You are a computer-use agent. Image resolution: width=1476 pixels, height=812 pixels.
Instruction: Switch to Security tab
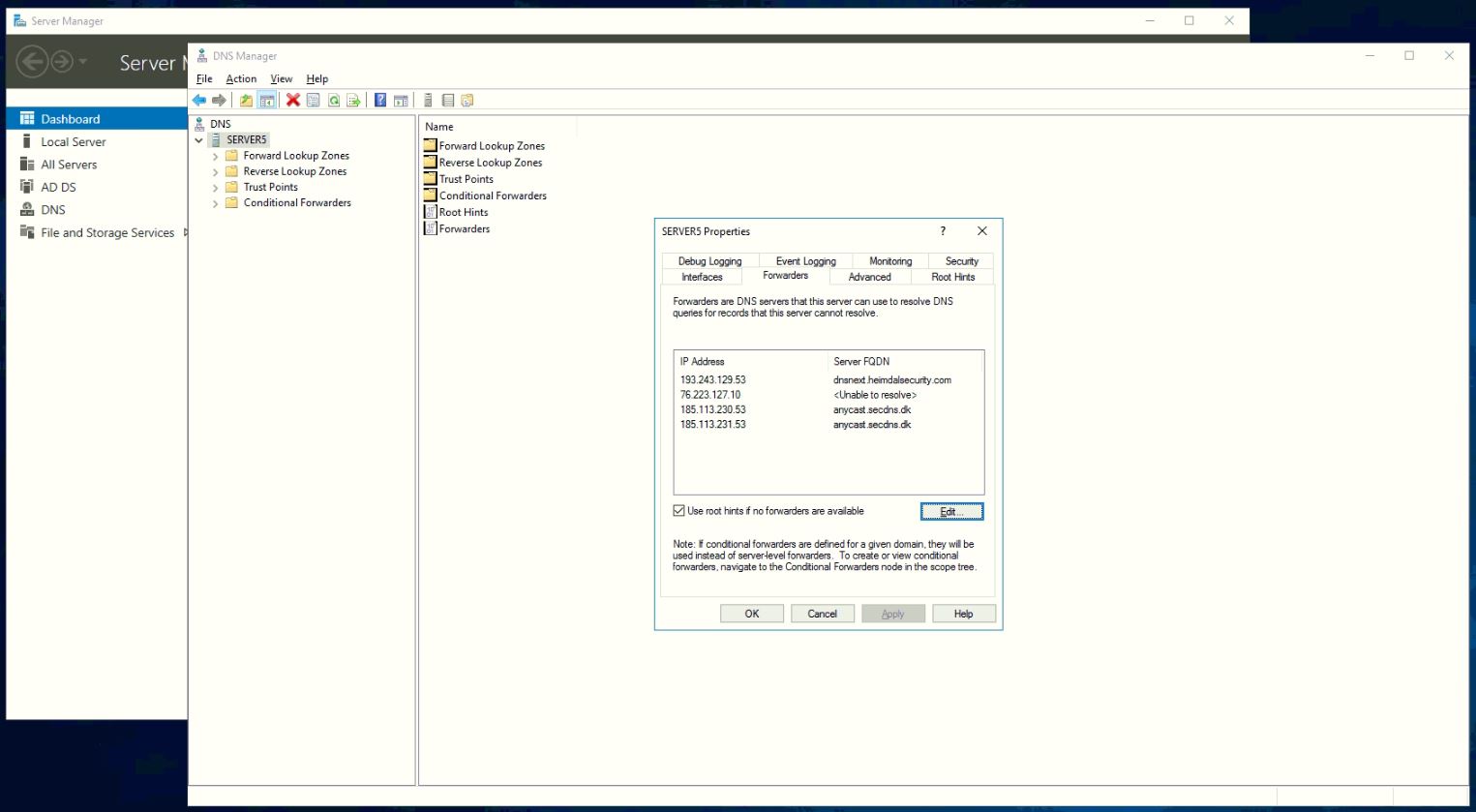point(961,261)
